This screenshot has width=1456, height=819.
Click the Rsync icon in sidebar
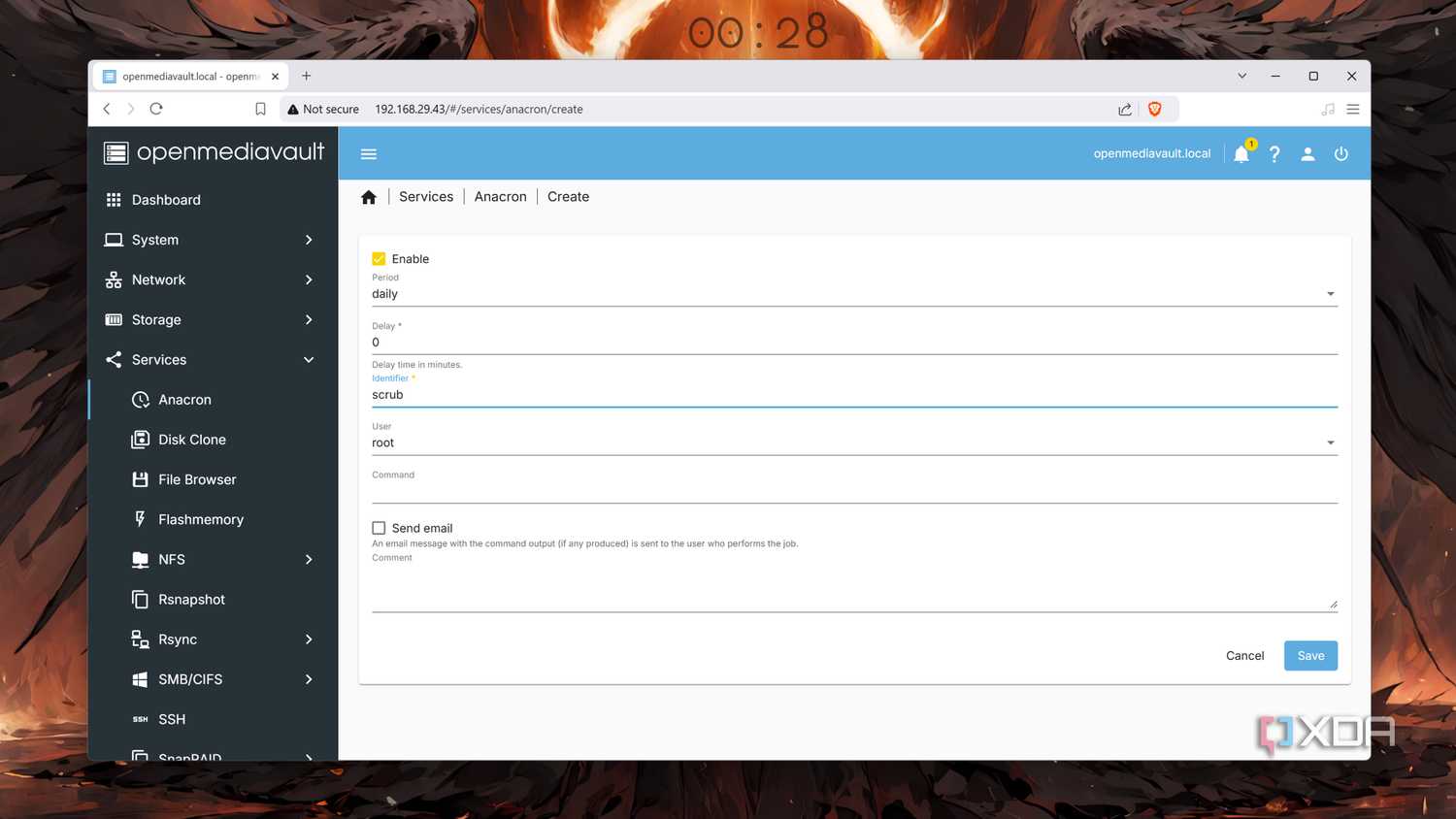pyautogui.click(x=141, y=639)
